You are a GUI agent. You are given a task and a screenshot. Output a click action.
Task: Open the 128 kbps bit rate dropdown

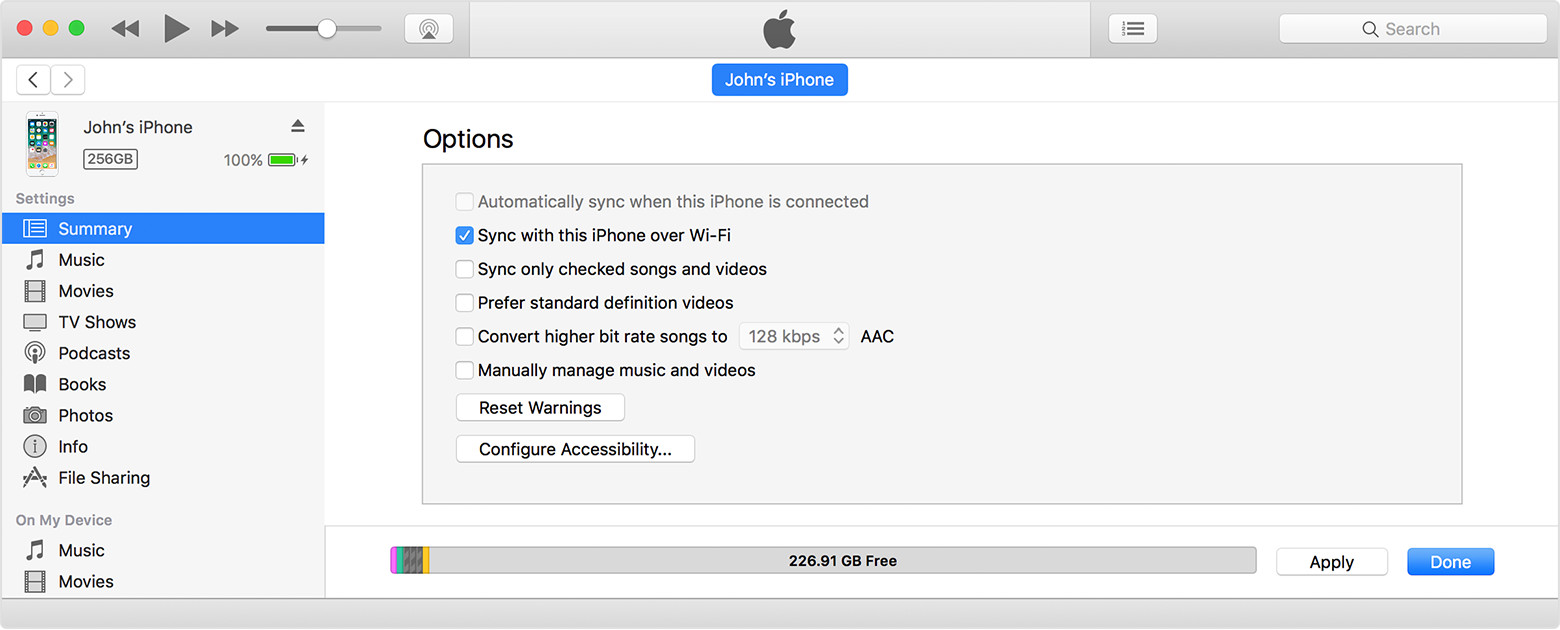click(795, 336)
